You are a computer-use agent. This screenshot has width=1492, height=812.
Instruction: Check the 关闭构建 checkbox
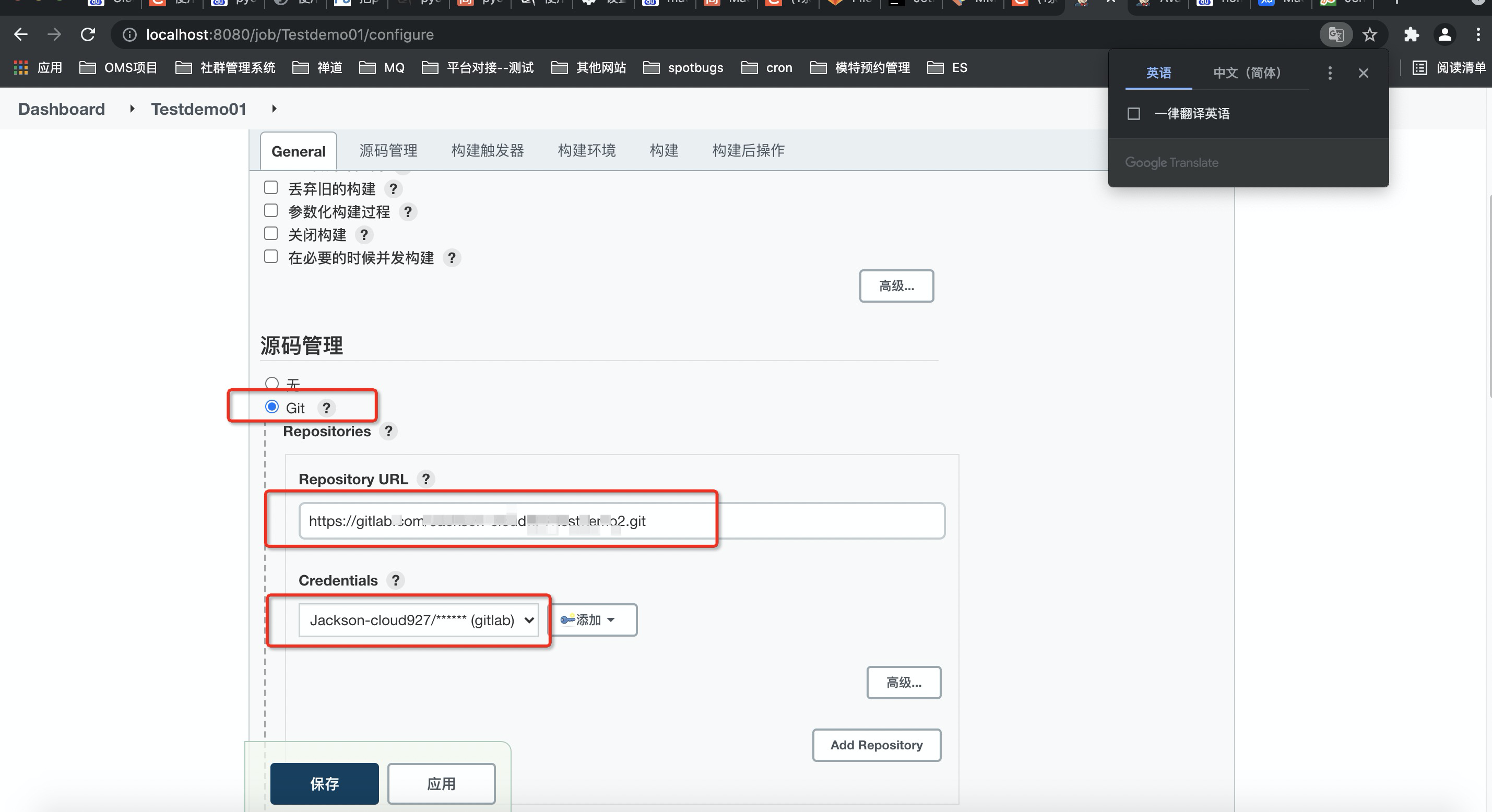271,233
